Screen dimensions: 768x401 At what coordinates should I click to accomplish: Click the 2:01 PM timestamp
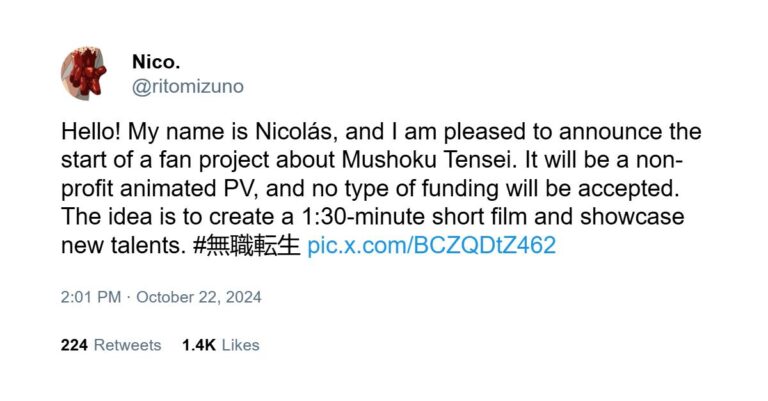(91, 297)
